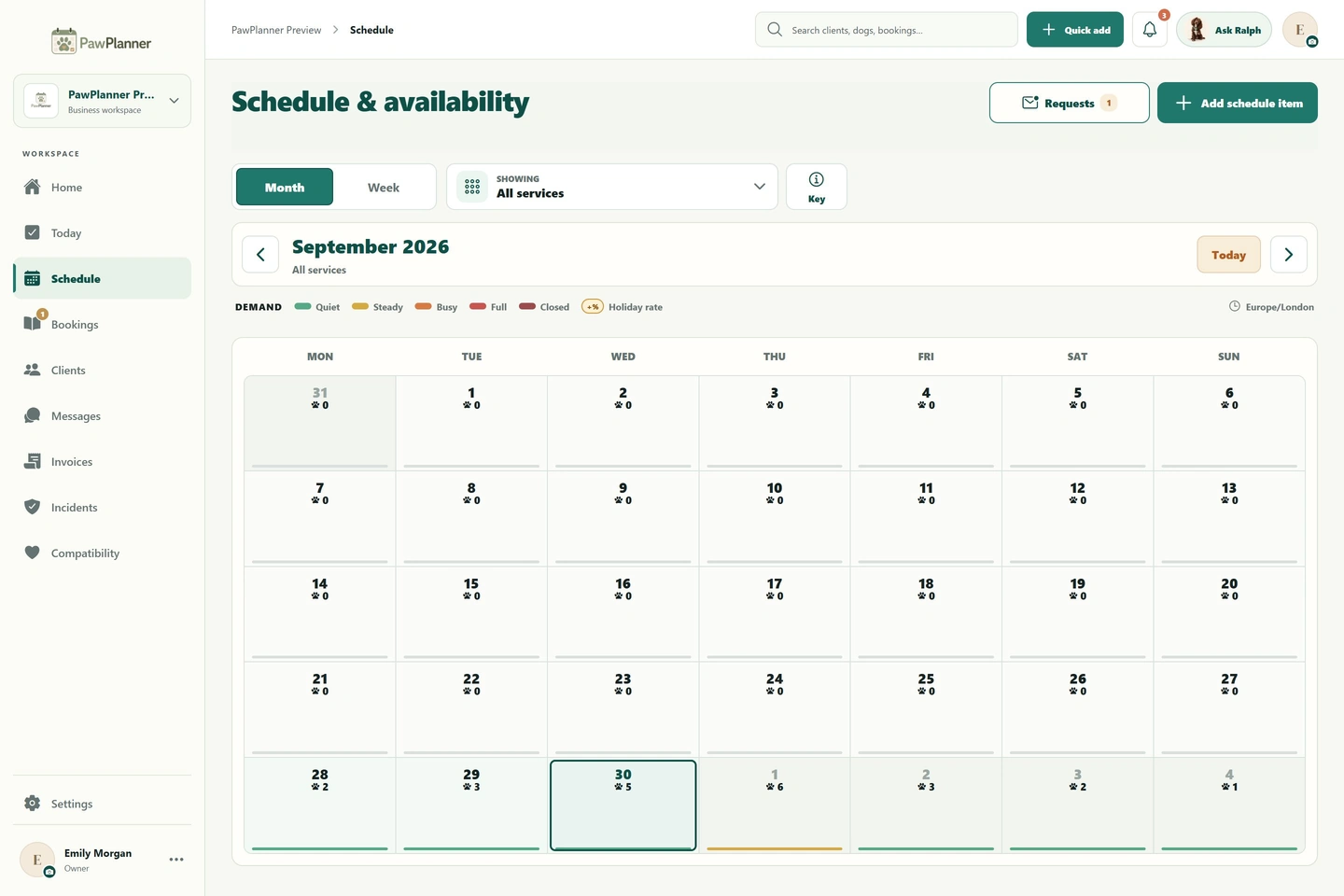Open Requests button

1070,103
